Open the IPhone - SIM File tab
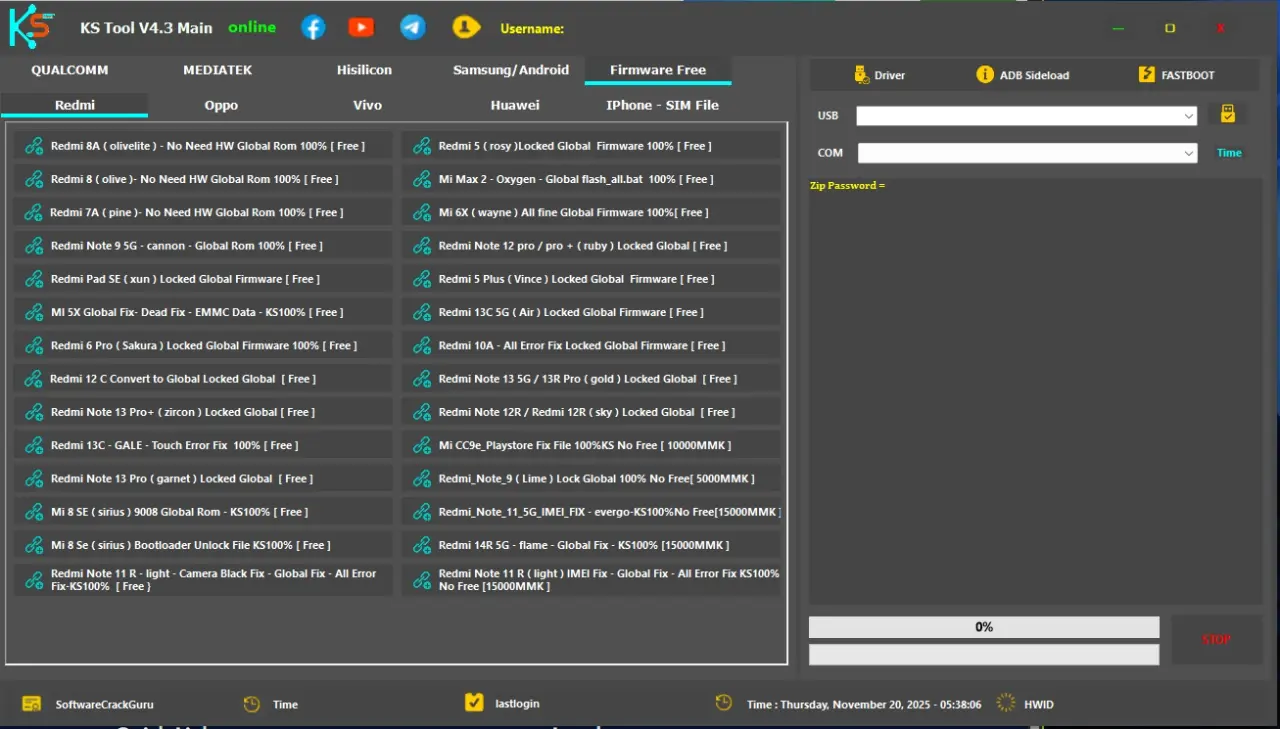 point(662,105)
